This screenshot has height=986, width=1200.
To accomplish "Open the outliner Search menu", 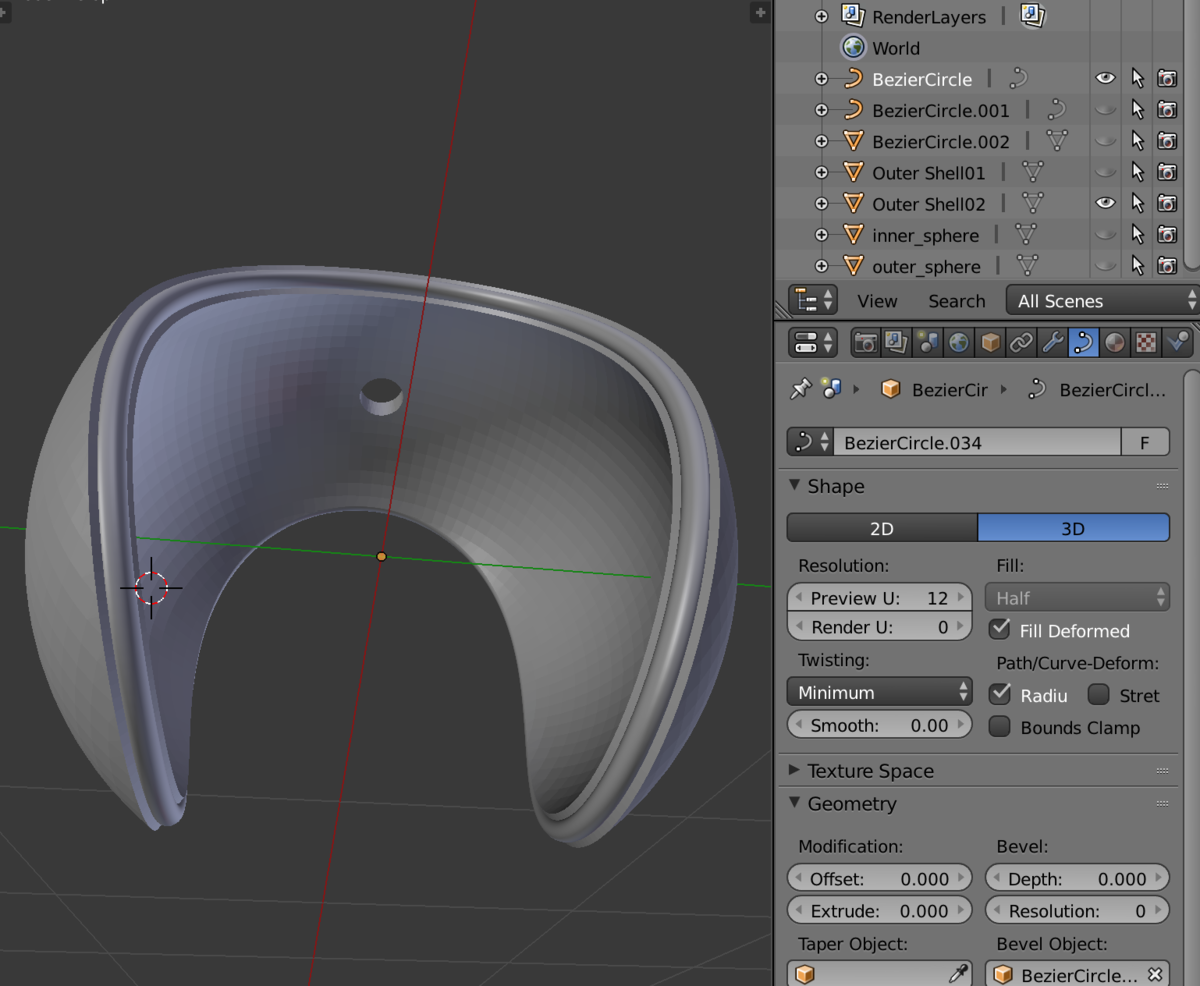I will pos(956,301).
